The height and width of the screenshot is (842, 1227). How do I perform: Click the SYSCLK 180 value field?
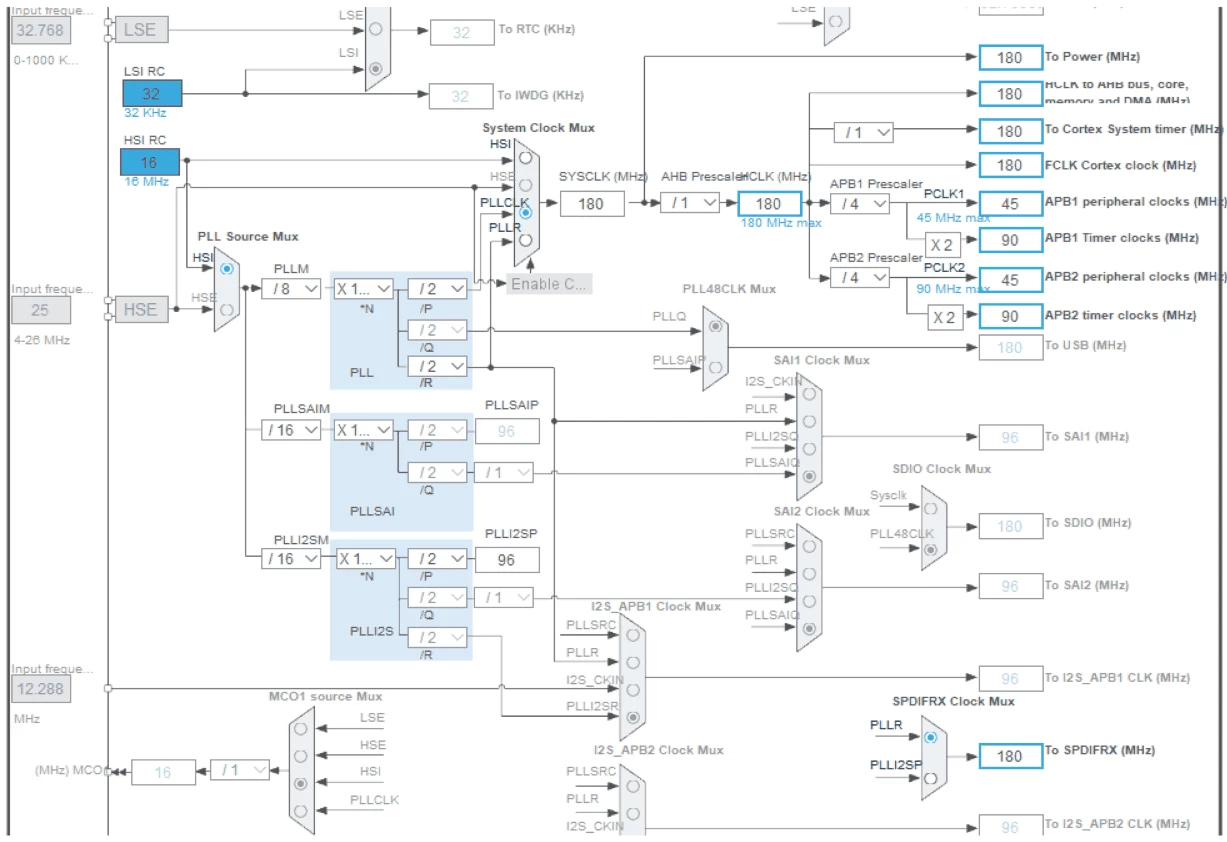pos(592,204)
